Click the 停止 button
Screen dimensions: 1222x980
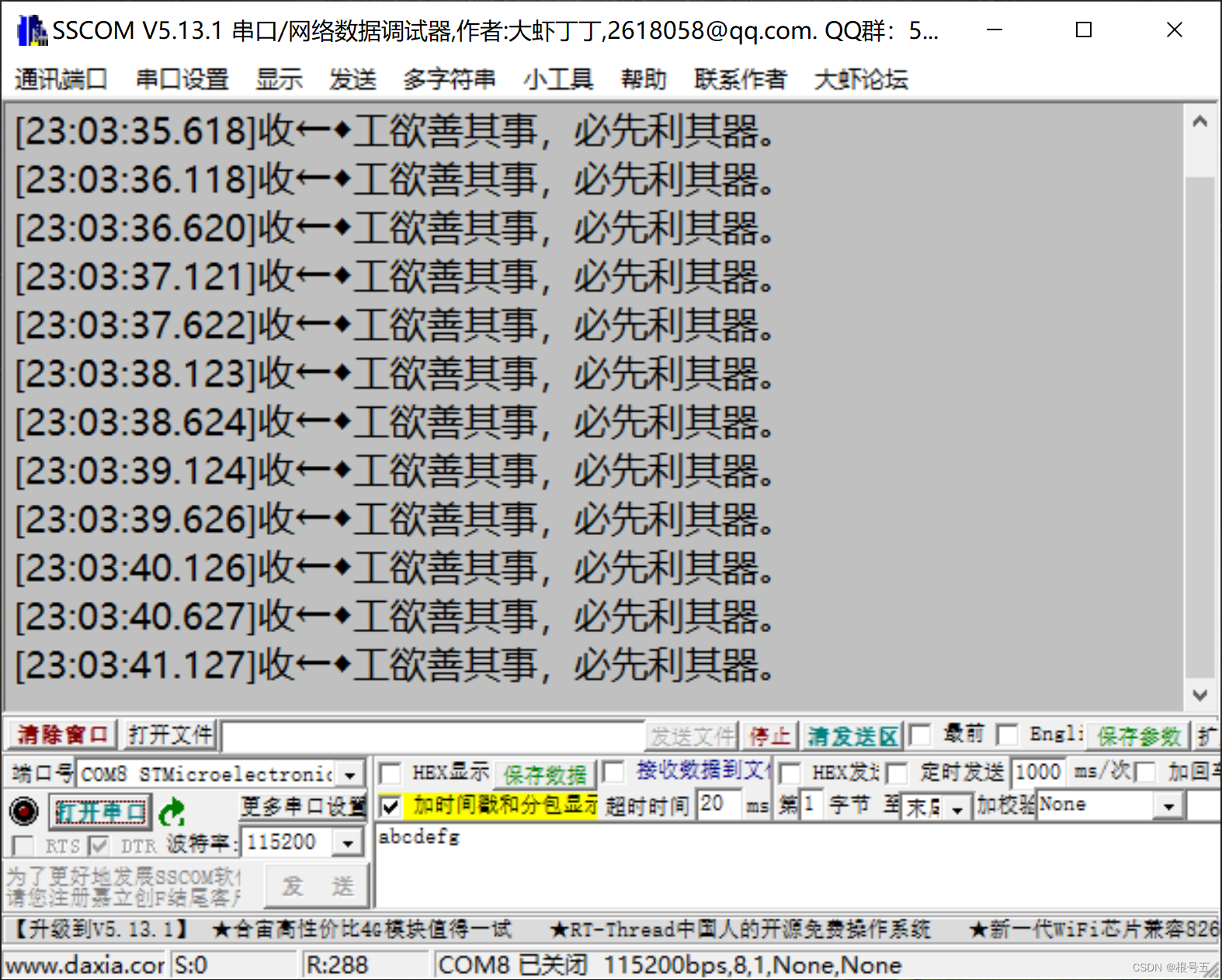tap(769, 735)
